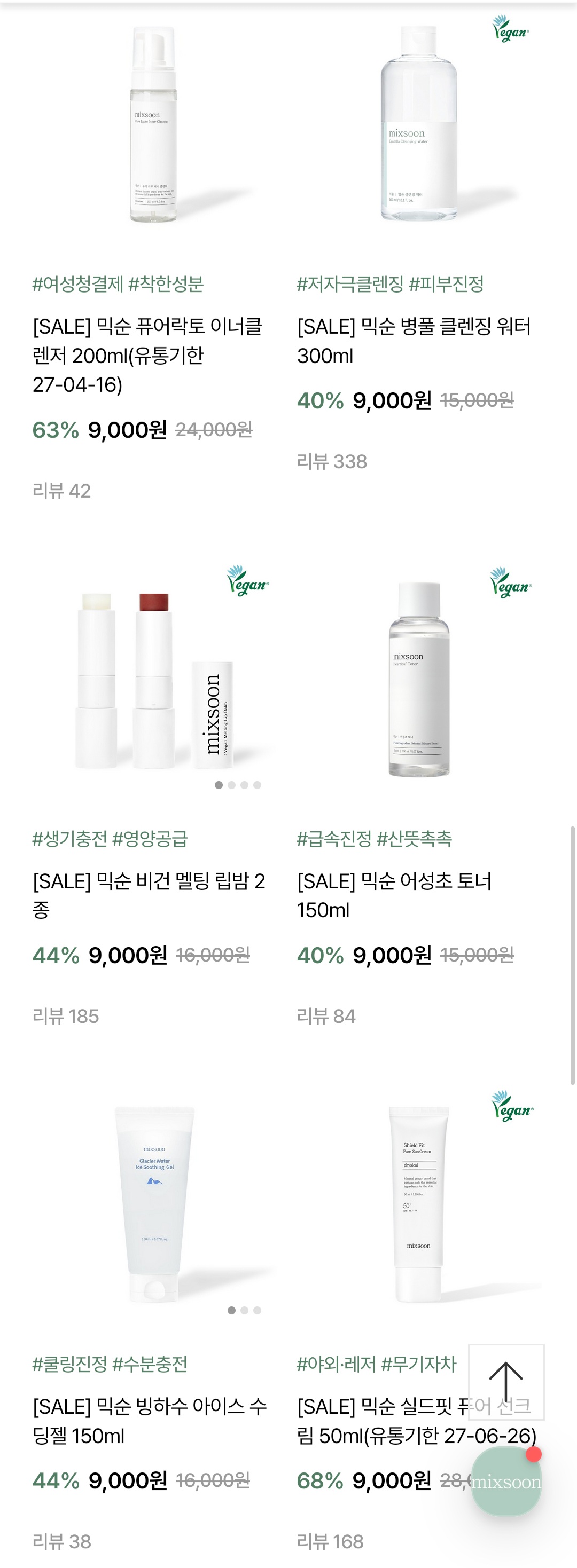Click Vegan badge on lip balm product
The height and width of the screenshot is (1568, 577).
pos(247,581)
